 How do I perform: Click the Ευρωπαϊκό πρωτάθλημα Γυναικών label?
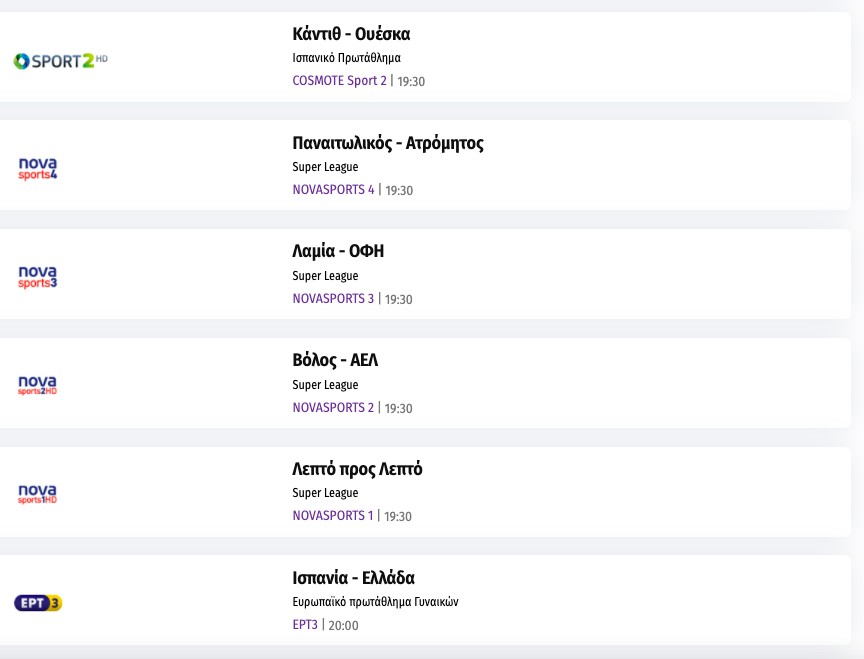[375, 602]
